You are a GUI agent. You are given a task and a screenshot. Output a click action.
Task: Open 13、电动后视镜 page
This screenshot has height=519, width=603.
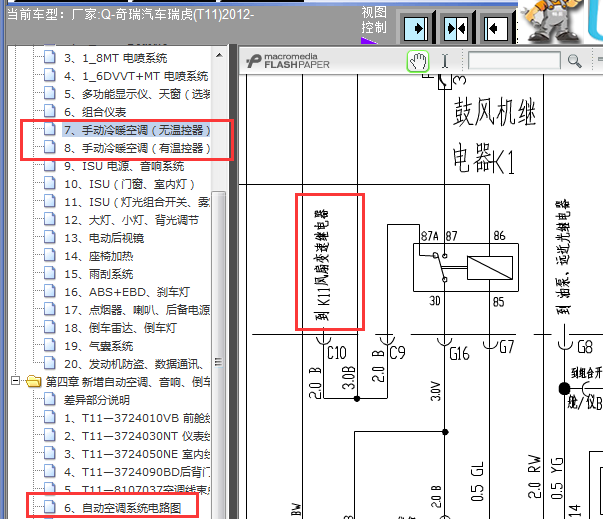104,238
